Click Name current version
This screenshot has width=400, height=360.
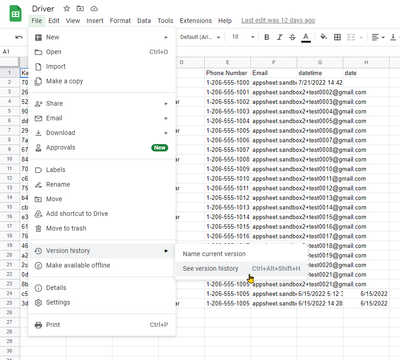(241, 254)
